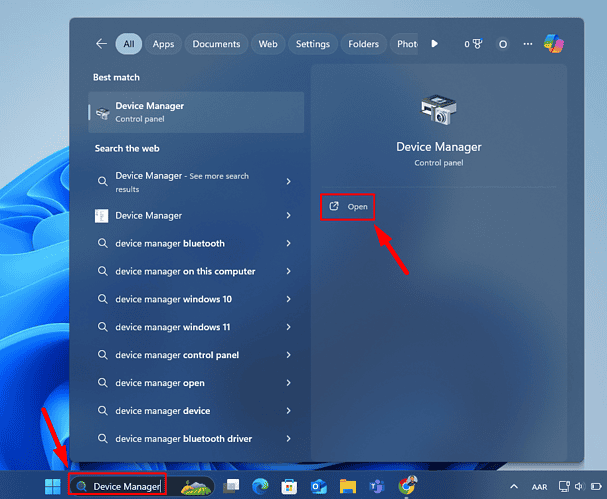Switch to the Web filter tab
The height and width of the screenshot is (499, 607).
point(268,44)
